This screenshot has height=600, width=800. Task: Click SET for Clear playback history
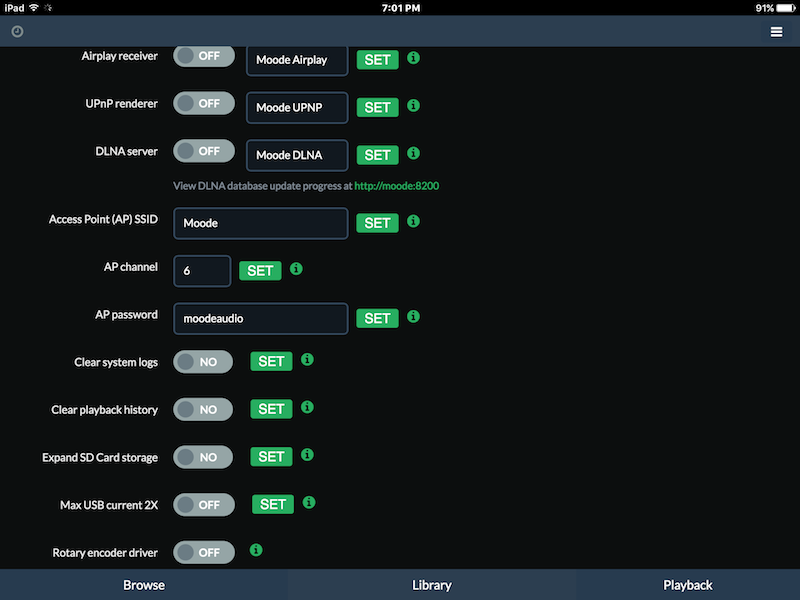tap(271, 409)
